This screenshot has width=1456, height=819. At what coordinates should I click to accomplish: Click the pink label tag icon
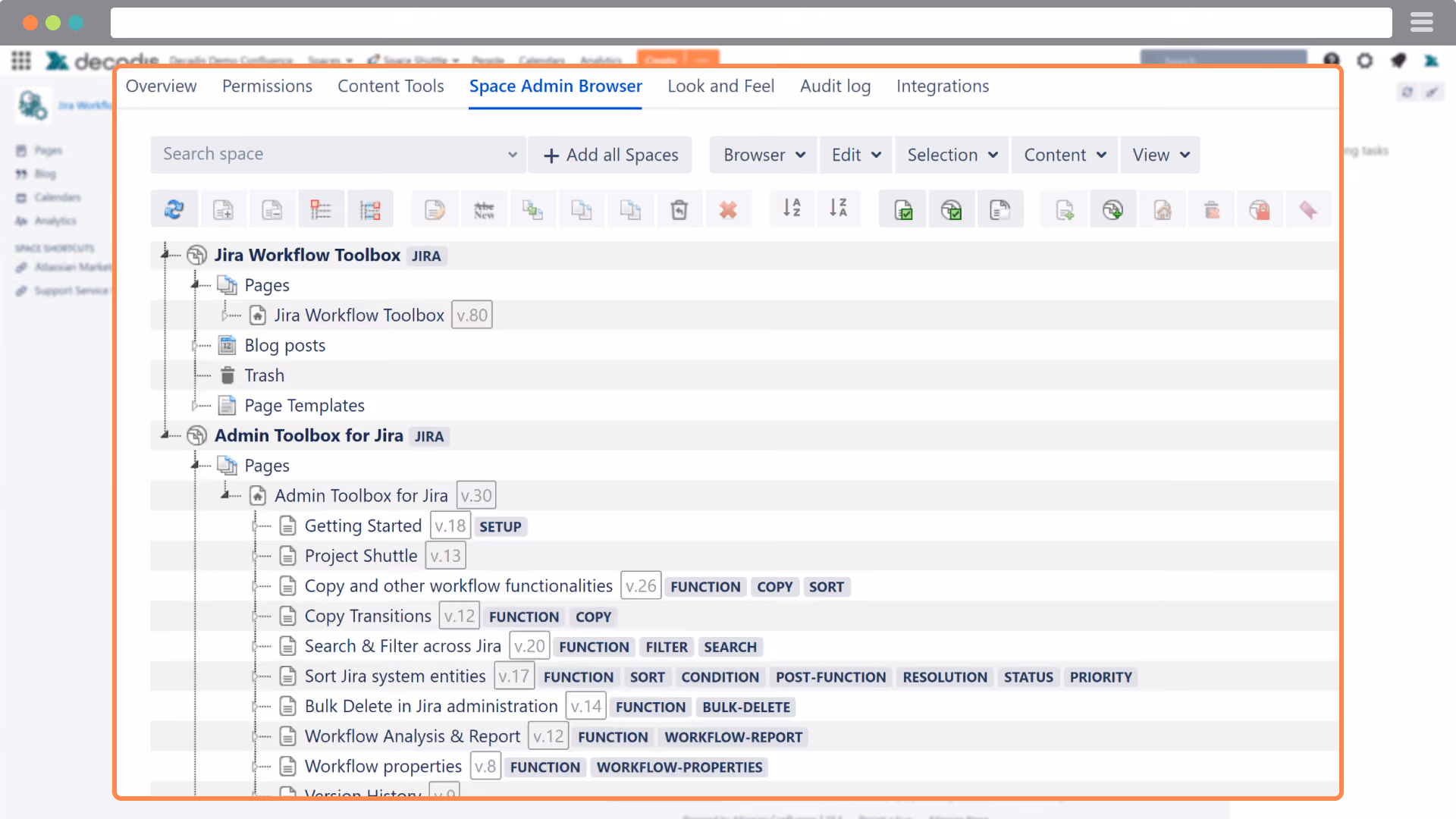(x=1308, y=209)
